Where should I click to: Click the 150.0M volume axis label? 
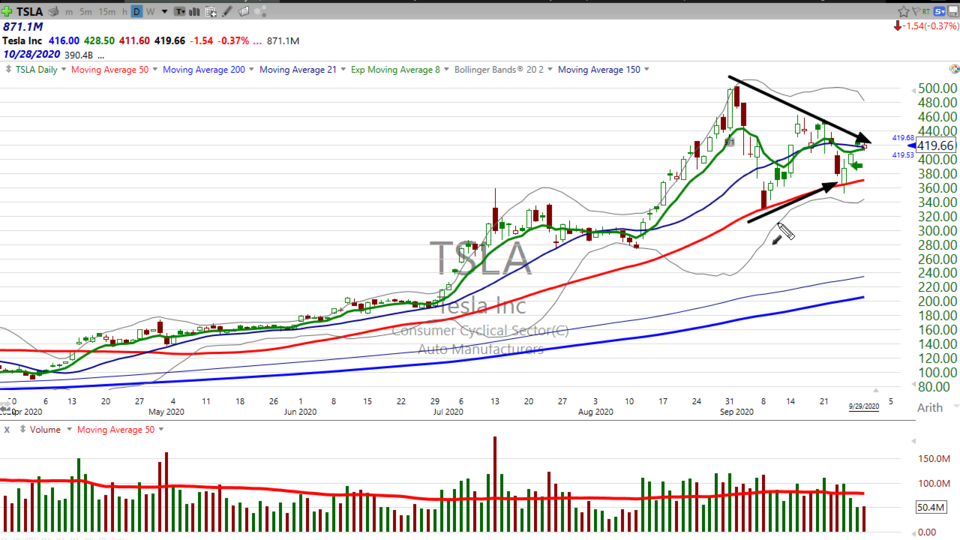934,459
